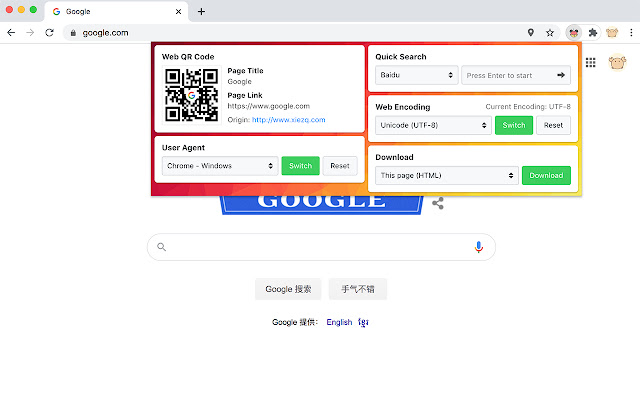640x400 pixels.
Task: Click the 手气不错 button
Action: (358, 289)
